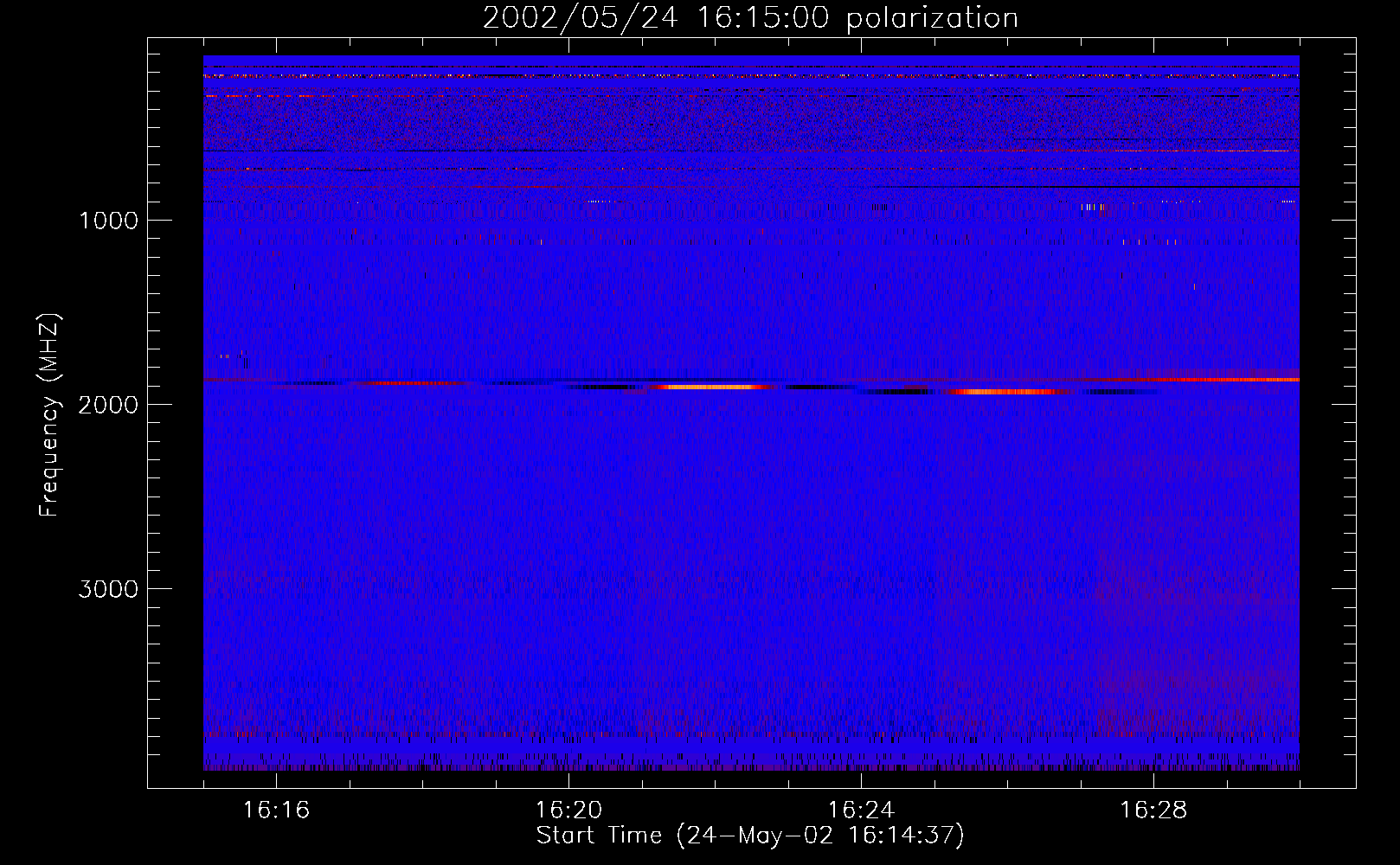Click the 'Start Time (24-May-02 16:14:37)' label

[750, 836]
